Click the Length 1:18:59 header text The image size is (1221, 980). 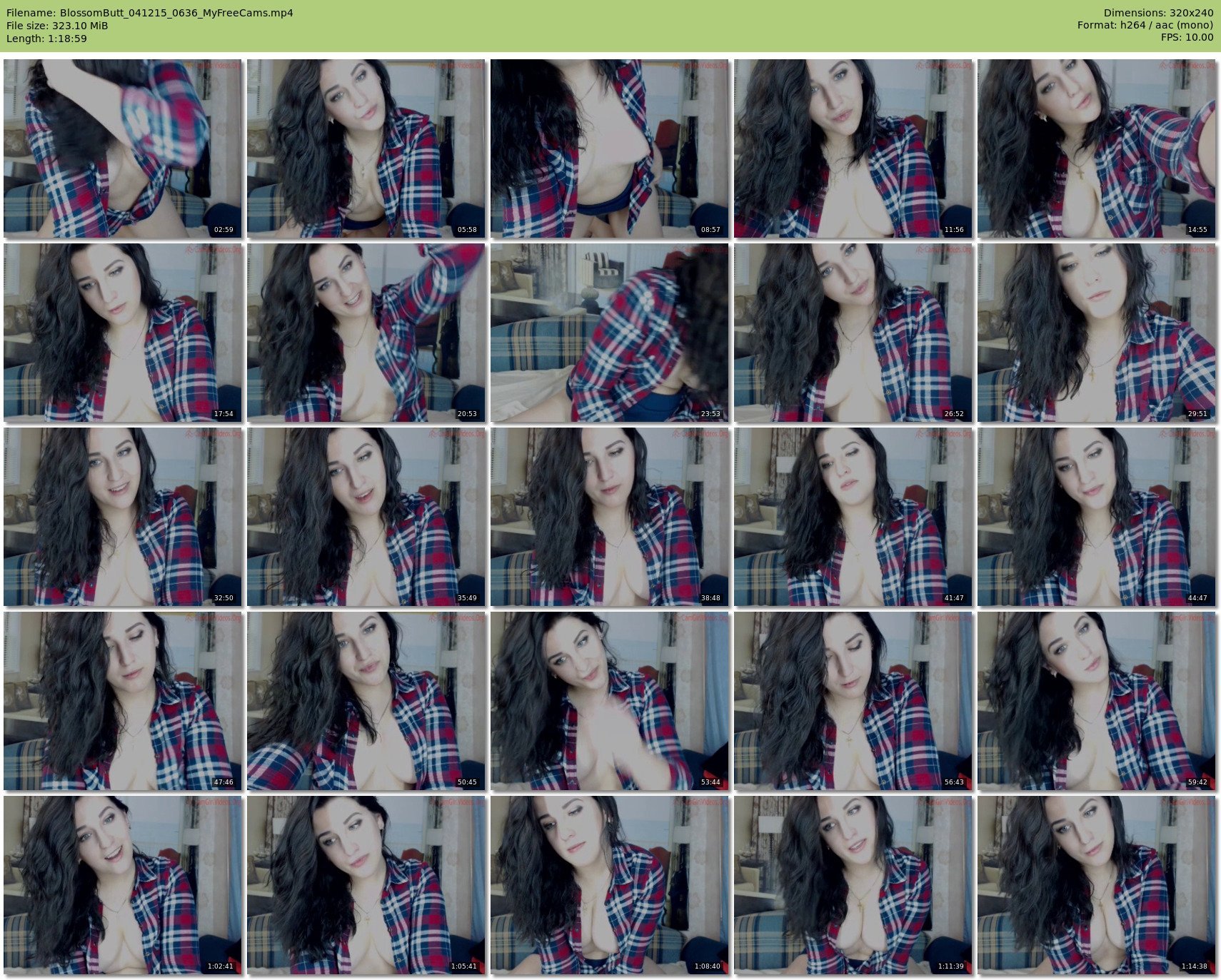tap(47, 39)
